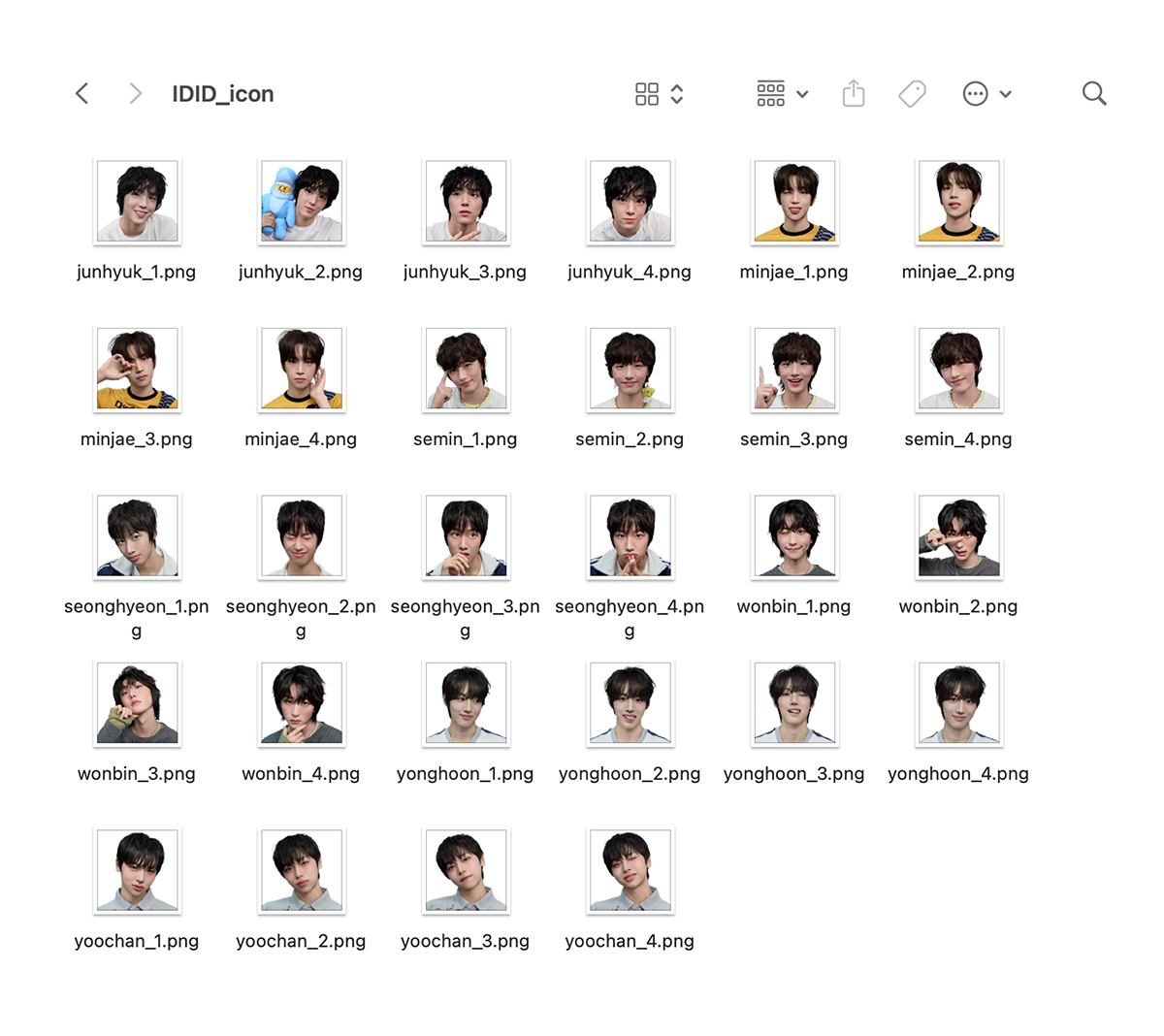This screenshot has width=1164, height=1036.
Task: Click the ellipsis More actions icon
Action: click(x=975, y=94)
